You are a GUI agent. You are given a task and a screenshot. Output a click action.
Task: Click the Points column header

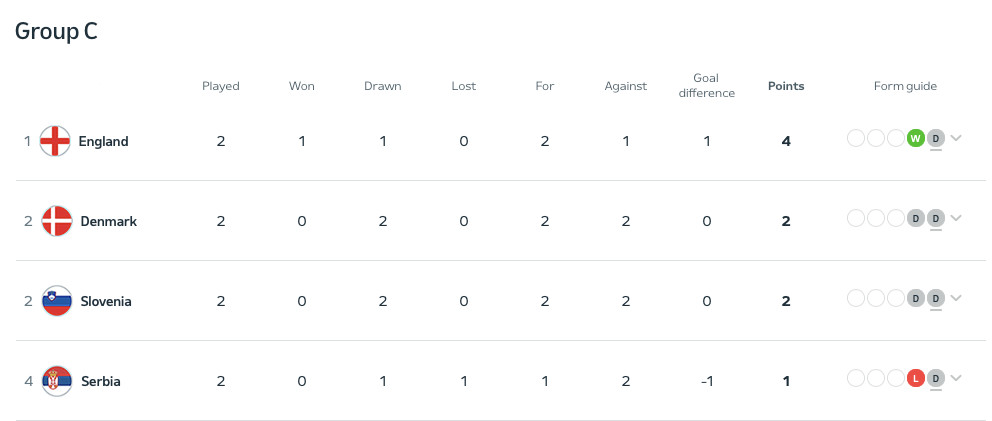click(786, 86)
